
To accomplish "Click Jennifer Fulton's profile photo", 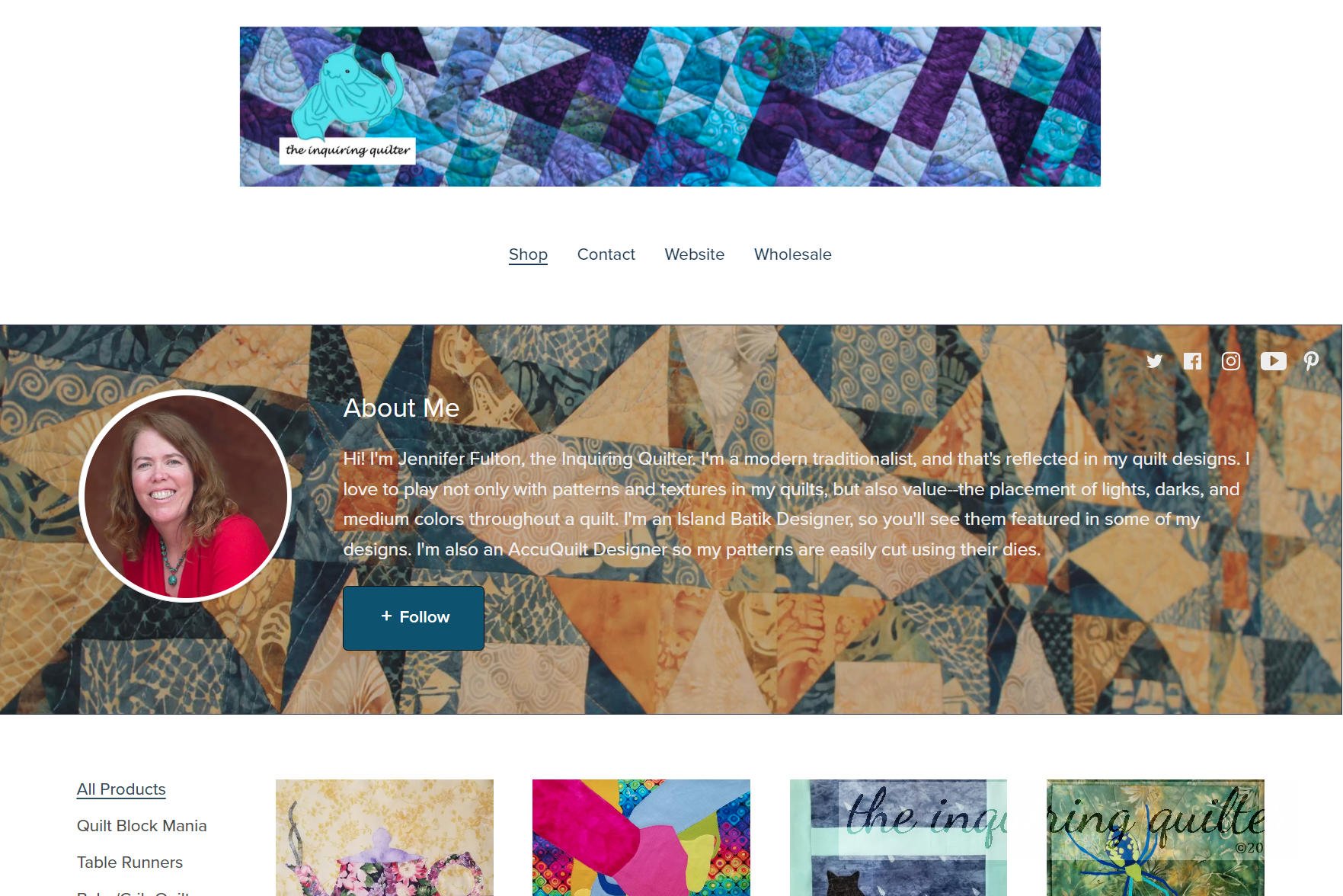I will (185, 496).
